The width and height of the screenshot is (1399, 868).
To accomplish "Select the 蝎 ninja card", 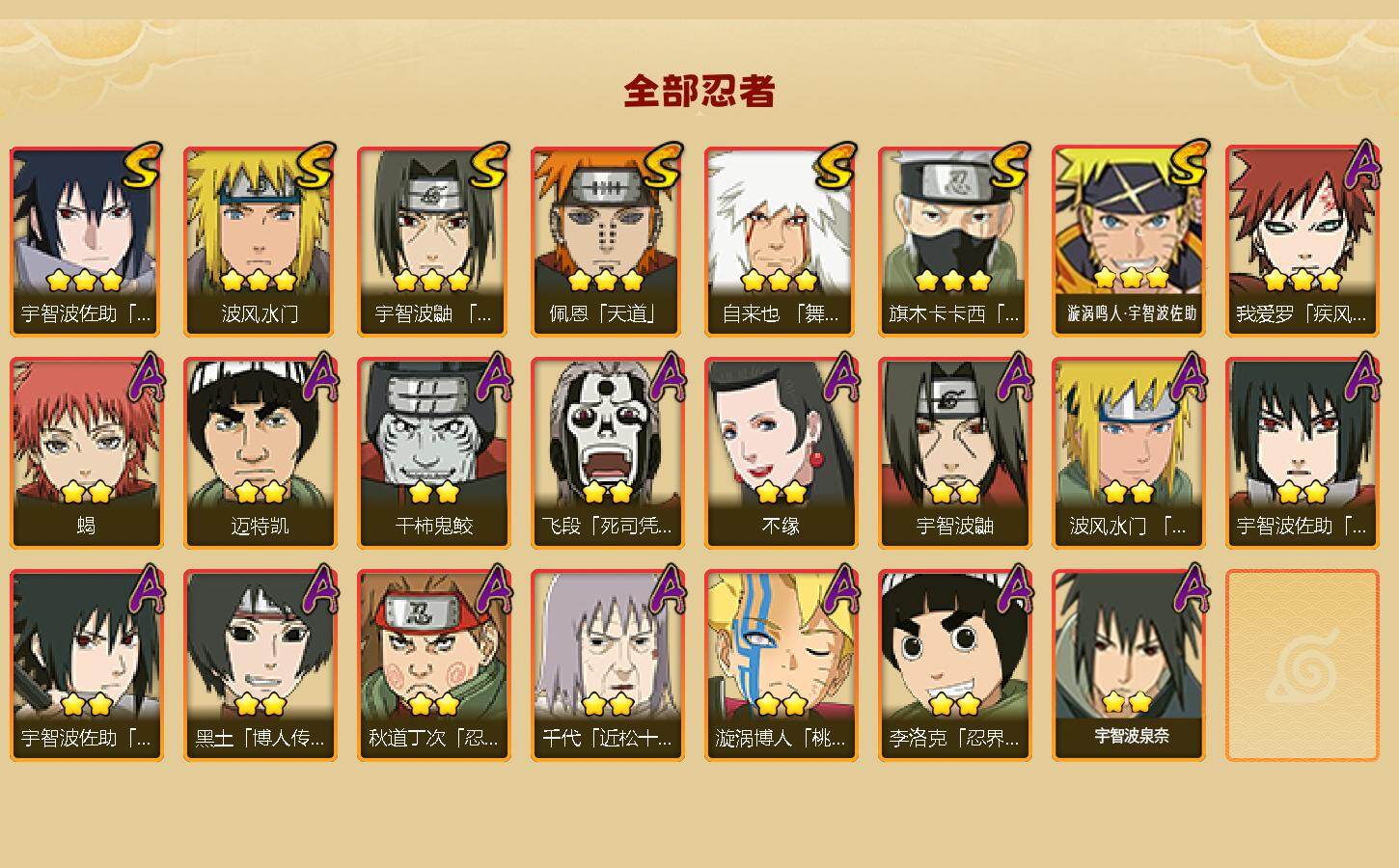I will [86, 453].
